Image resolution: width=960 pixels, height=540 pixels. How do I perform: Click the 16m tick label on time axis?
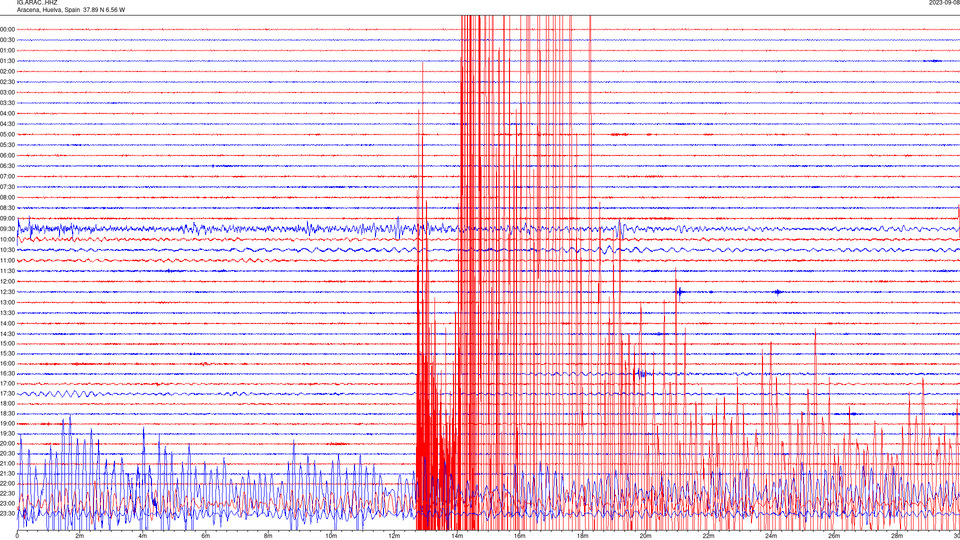pyautogui.click(x=519, y=536)
